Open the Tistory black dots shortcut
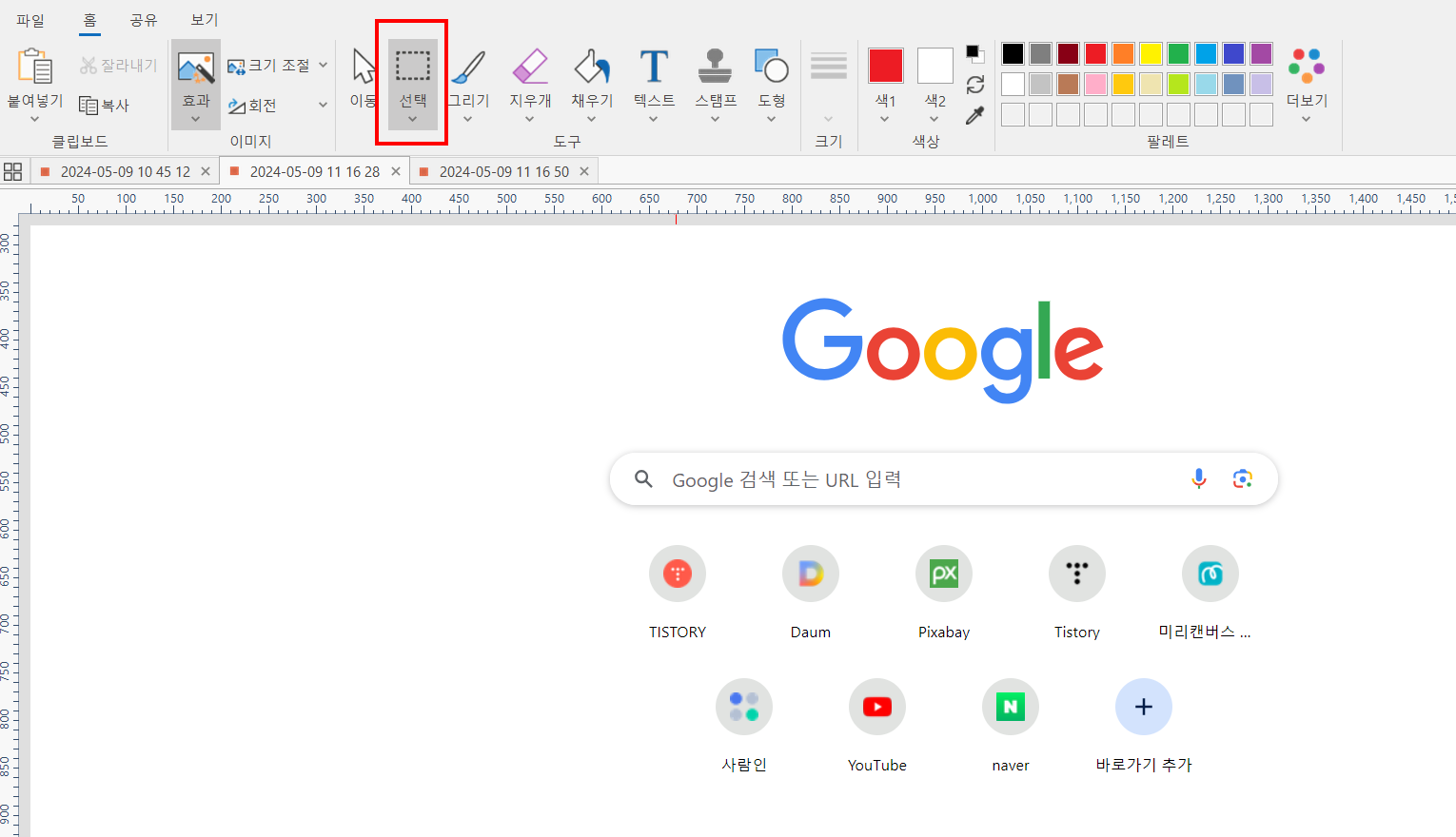 tap(1077, 574)
